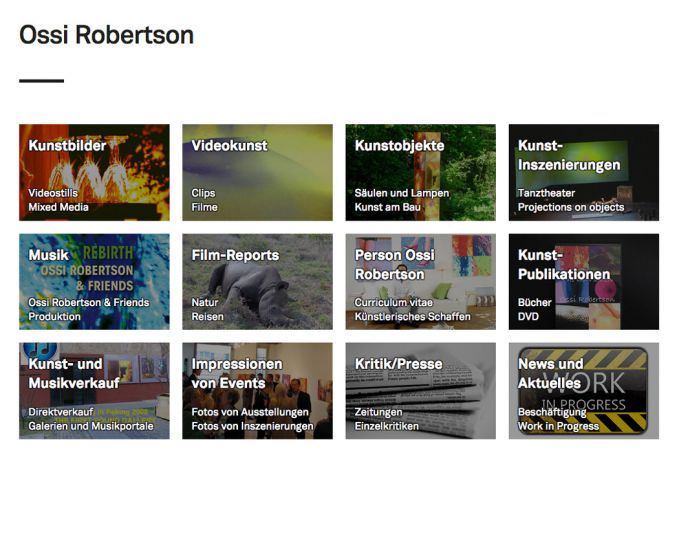Screen dimensions: 679x550
Task: Click the 'Videostills Mixed Media' subtitle
Action: [x=58, y=200]
